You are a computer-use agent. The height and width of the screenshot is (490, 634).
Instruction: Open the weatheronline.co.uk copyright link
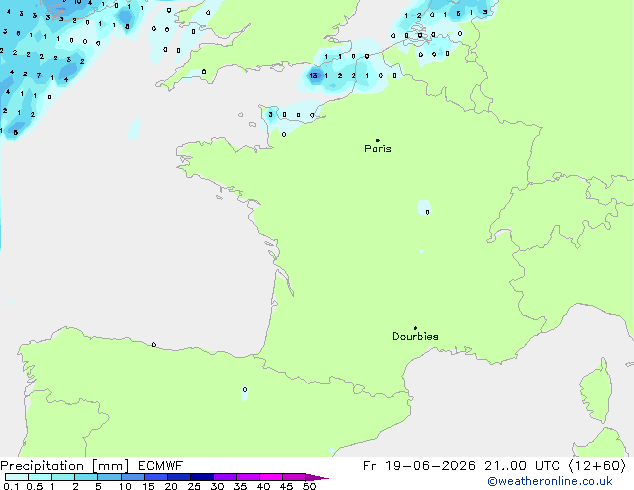coord(550,481)
